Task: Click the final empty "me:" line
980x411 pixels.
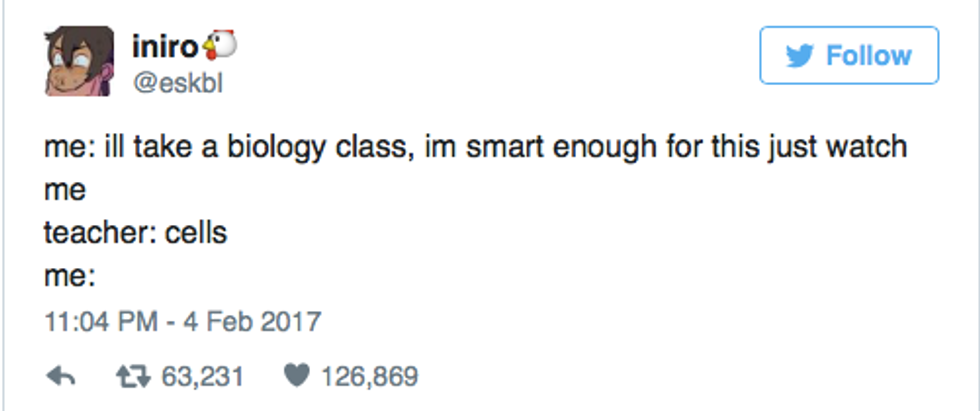Action: 68,277
